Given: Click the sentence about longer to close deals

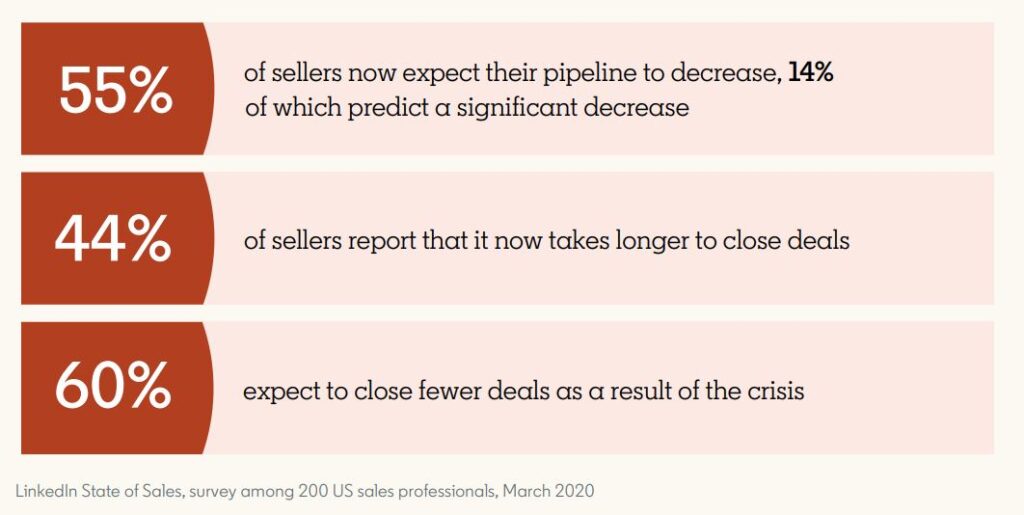Looking at the screenshot, I should [546, 241].
